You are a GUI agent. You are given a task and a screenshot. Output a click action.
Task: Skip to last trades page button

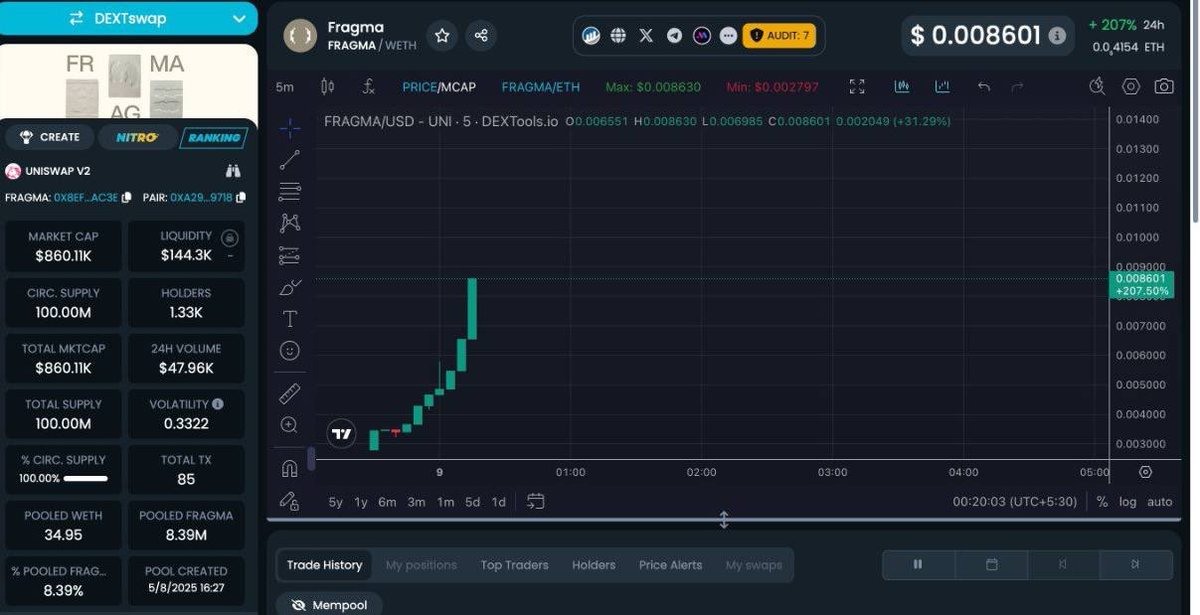click(x=1136, y=565)
